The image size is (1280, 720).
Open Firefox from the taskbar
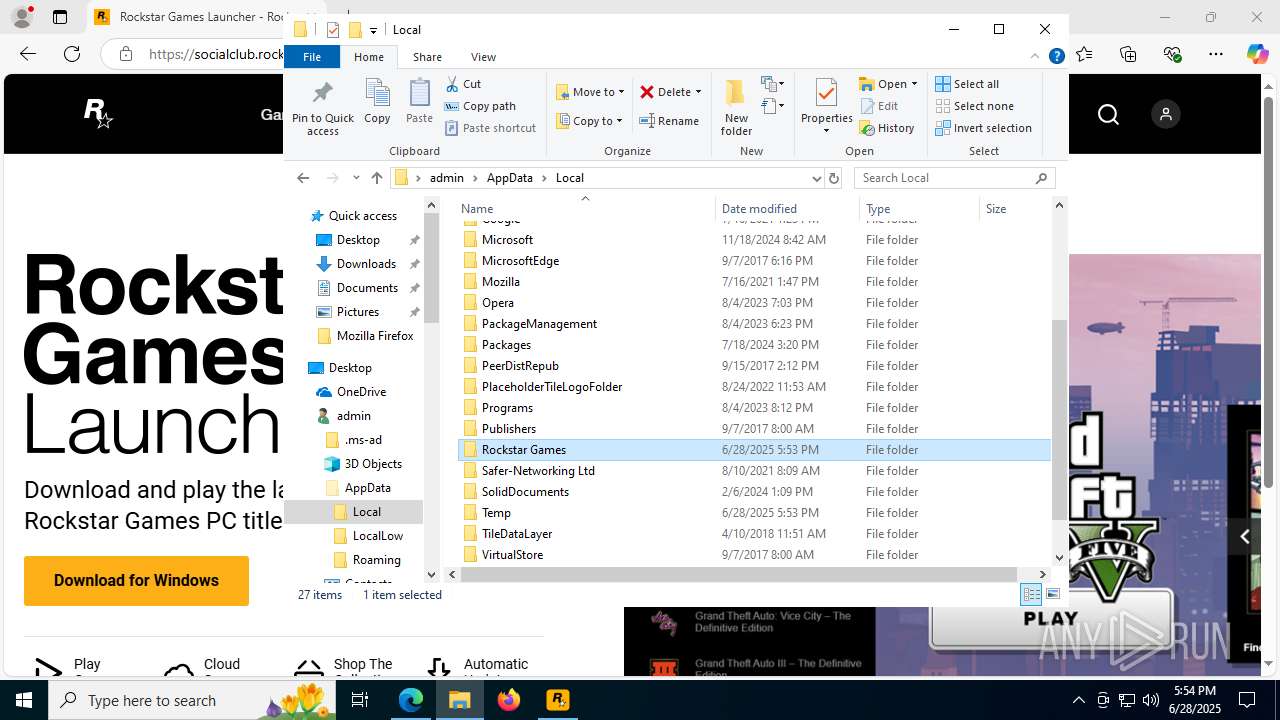pos(509,700)
